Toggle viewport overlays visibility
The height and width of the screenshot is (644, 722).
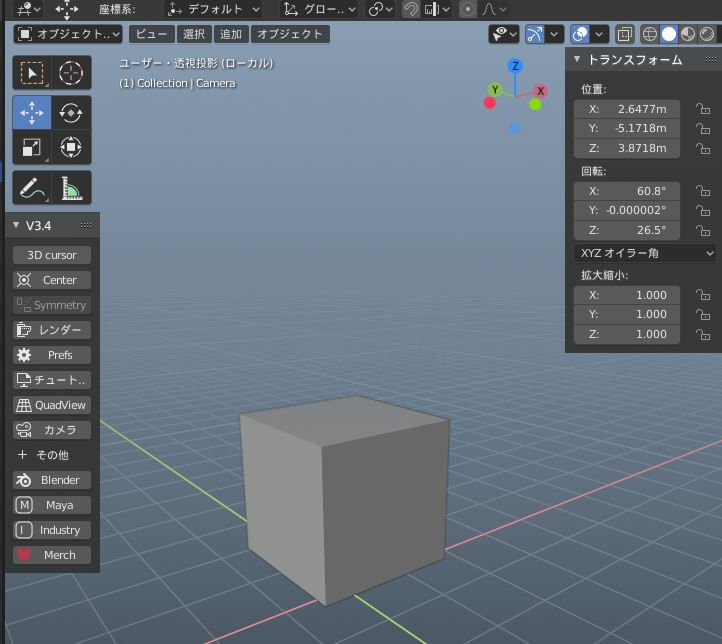580,34
